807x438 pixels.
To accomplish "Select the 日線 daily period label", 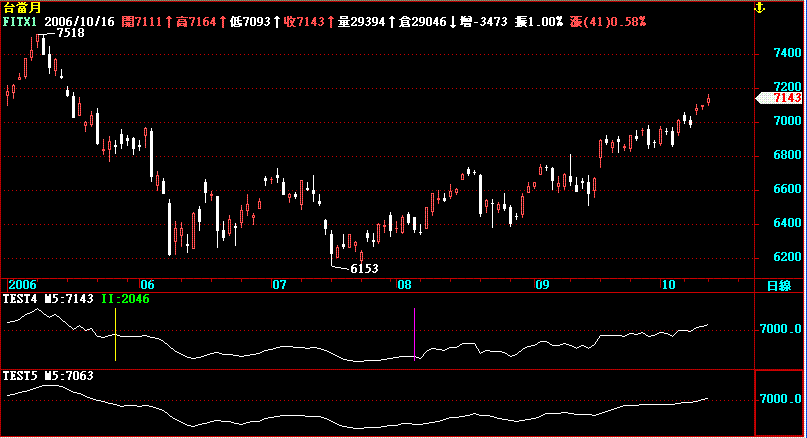I will [778, 285].
